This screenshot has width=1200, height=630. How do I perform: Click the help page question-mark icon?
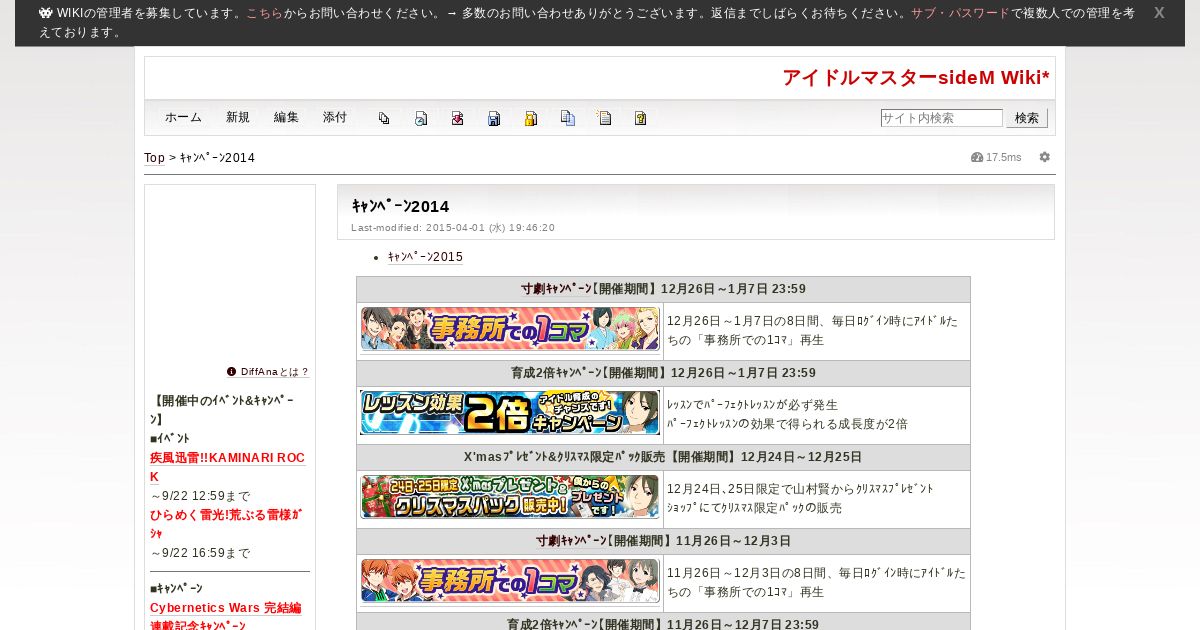tap(641, 118)
